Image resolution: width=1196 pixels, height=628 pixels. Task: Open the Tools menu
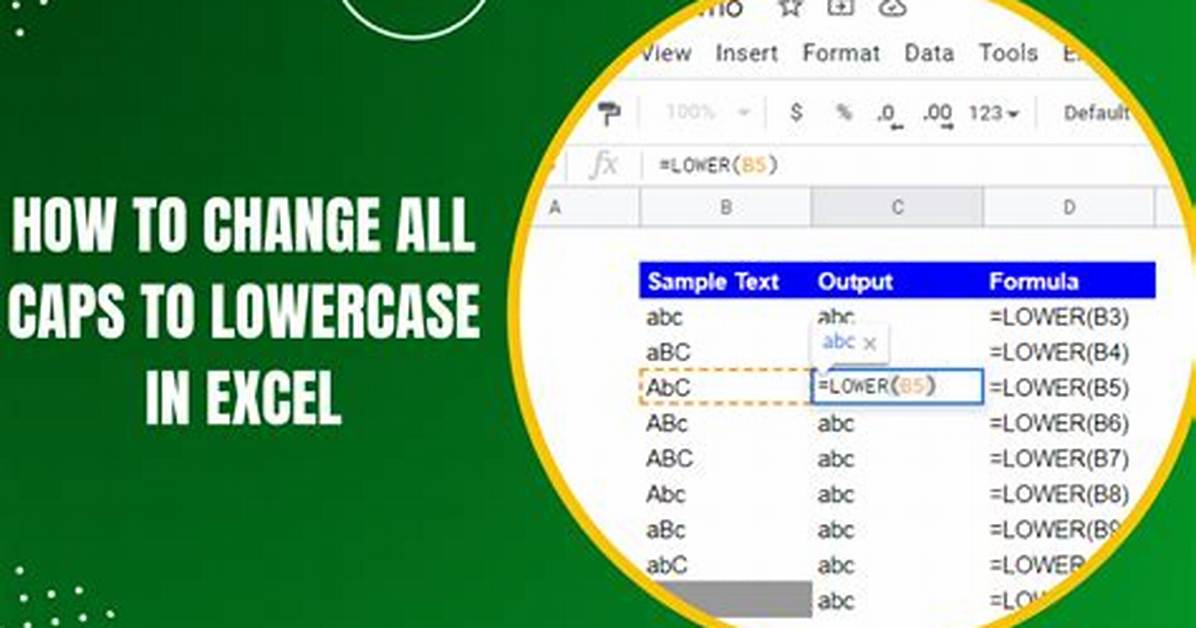(1008, 53)
